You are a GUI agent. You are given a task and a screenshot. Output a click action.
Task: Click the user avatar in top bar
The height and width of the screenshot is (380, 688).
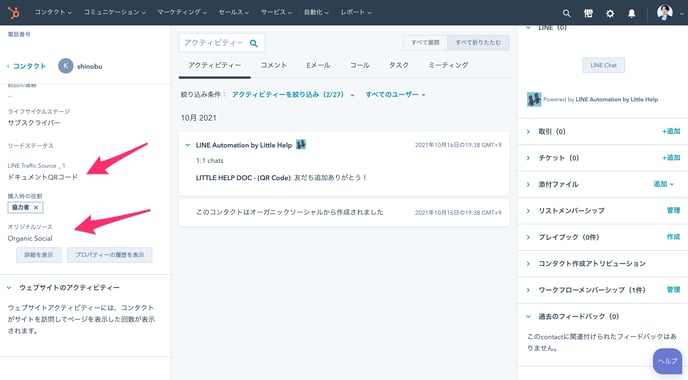click(664, 12)
